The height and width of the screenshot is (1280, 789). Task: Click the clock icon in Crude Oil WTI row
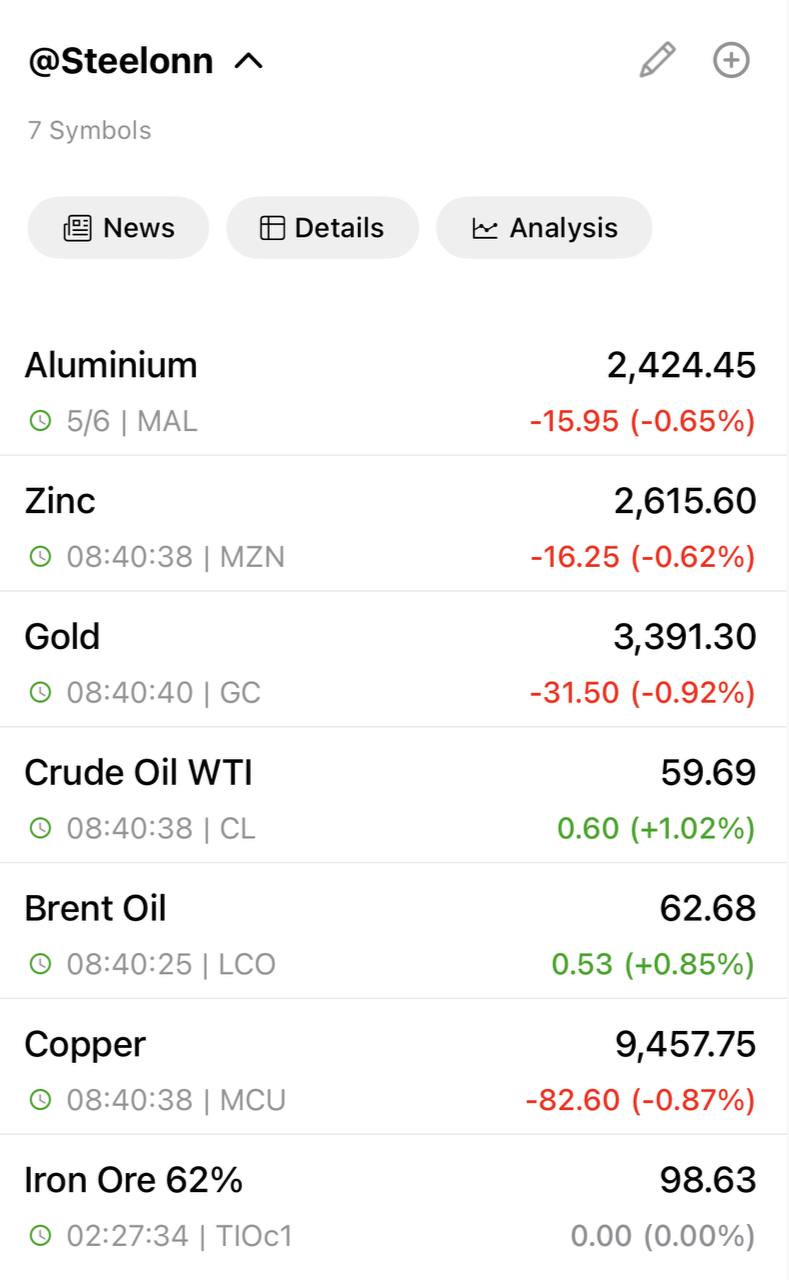(x=40, y=828)
